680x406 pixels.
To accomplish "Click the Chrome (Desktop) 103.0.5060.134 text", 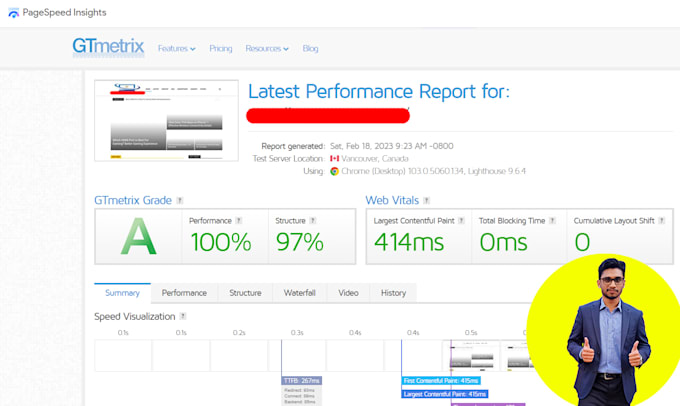I will [403, 171].
